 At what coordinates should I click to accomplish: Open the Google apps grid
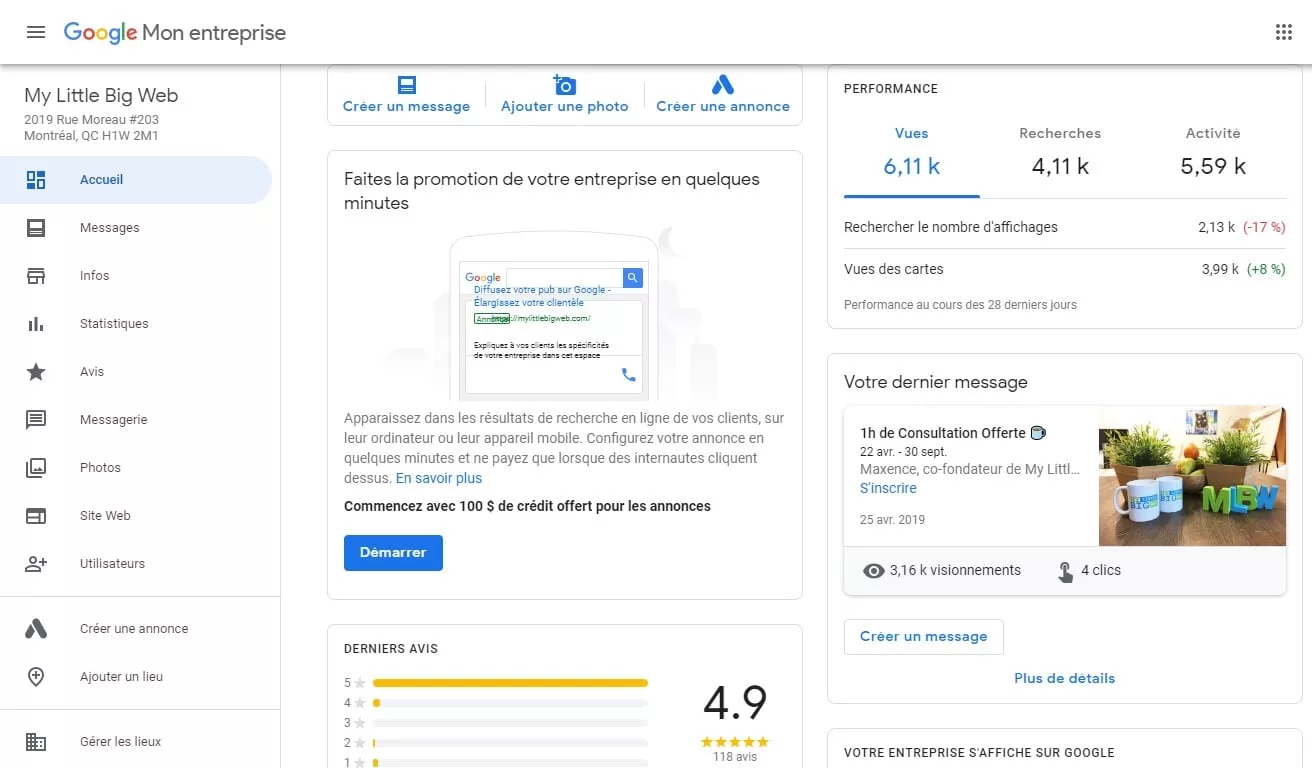[1284, 32]
